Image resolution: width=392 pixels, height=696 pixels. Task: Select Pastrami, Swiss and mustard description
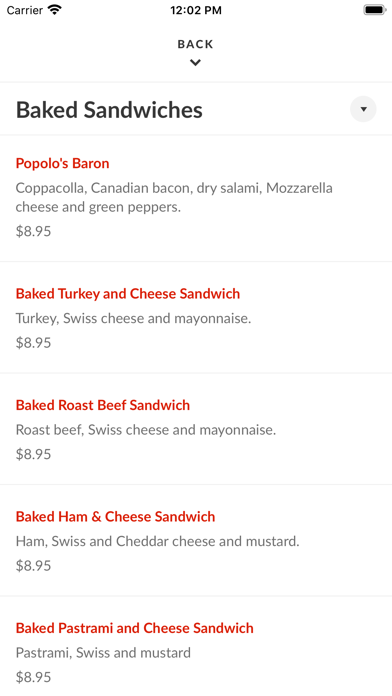click(x=103, y=652)
